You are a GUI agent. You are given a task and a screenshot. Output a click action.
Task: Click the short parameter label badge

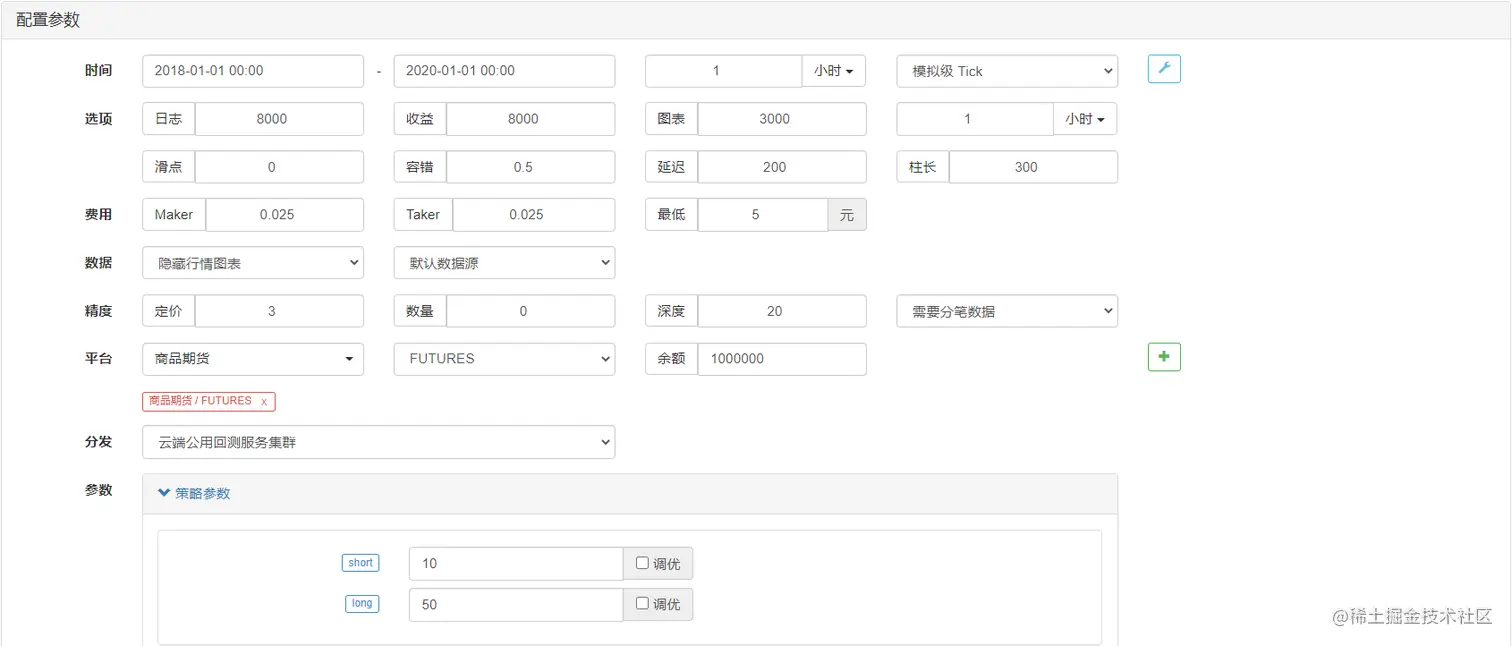[360, 563]
